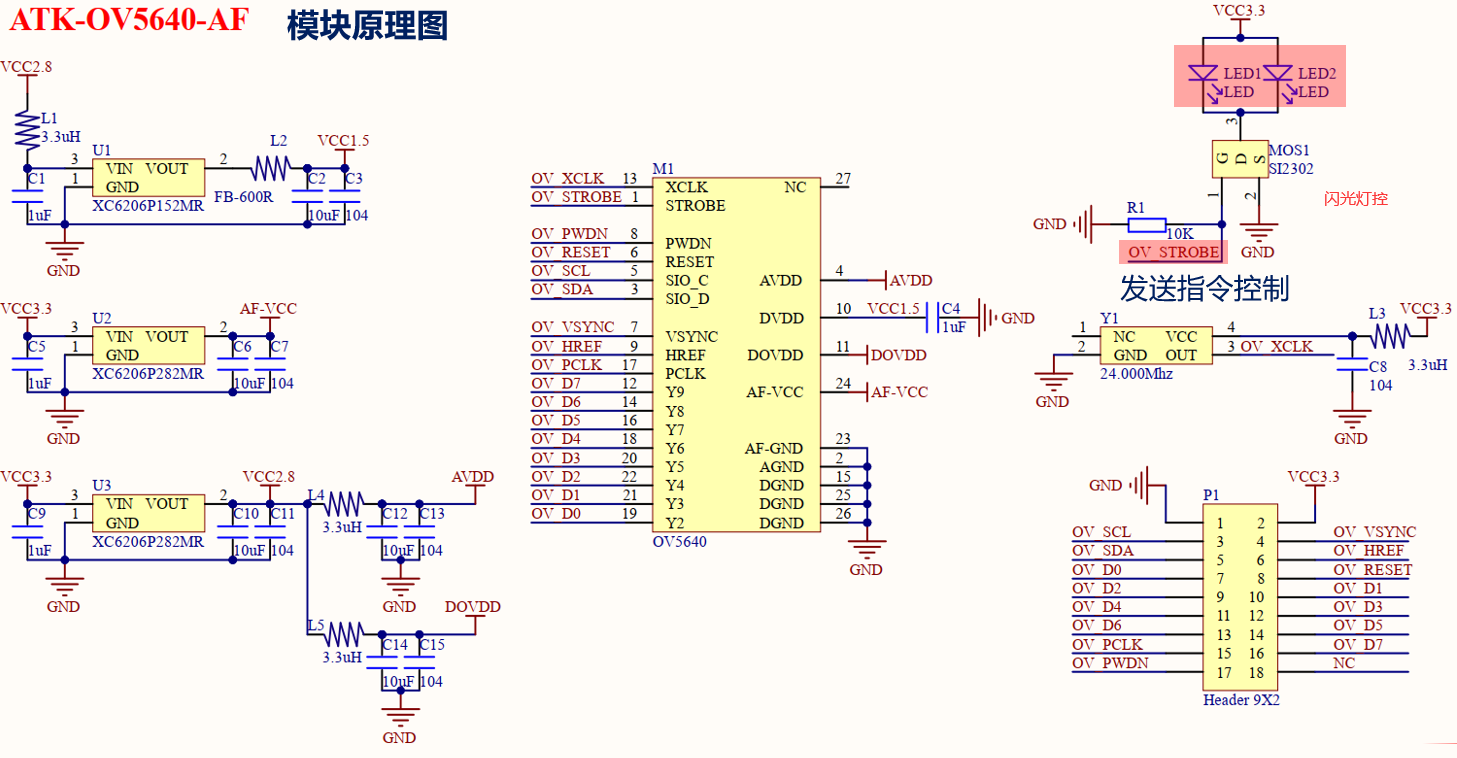Viewport: 1457px width, 758px height.
Task: Click the OV_PWDN net label on P1
Action: [x=1111, y=663]
